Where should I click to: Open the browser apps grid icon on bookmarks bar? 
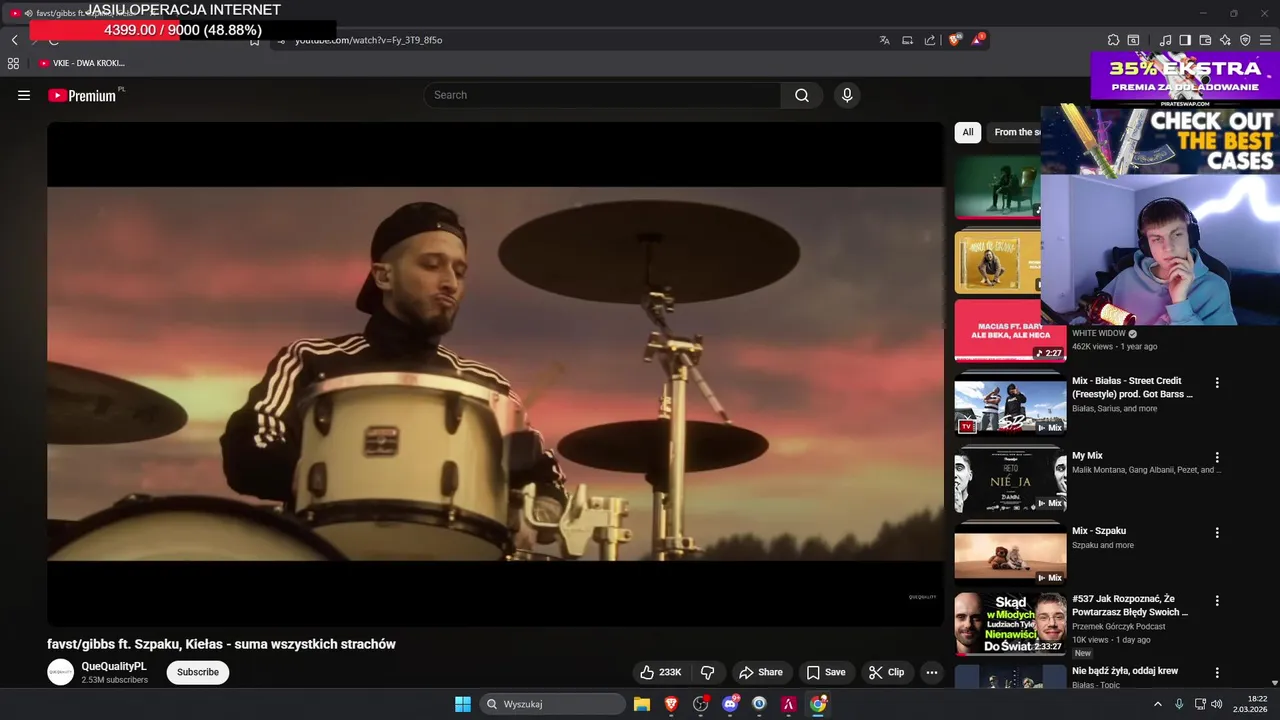(13, 63)
